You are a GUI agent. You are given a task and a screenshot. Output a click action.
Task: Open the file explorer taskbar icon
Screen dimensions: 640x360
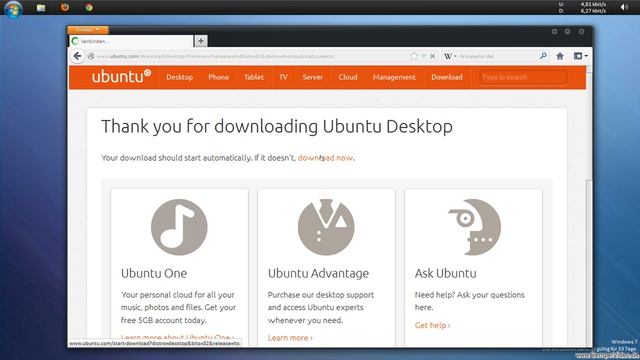(x=41, y=7)
